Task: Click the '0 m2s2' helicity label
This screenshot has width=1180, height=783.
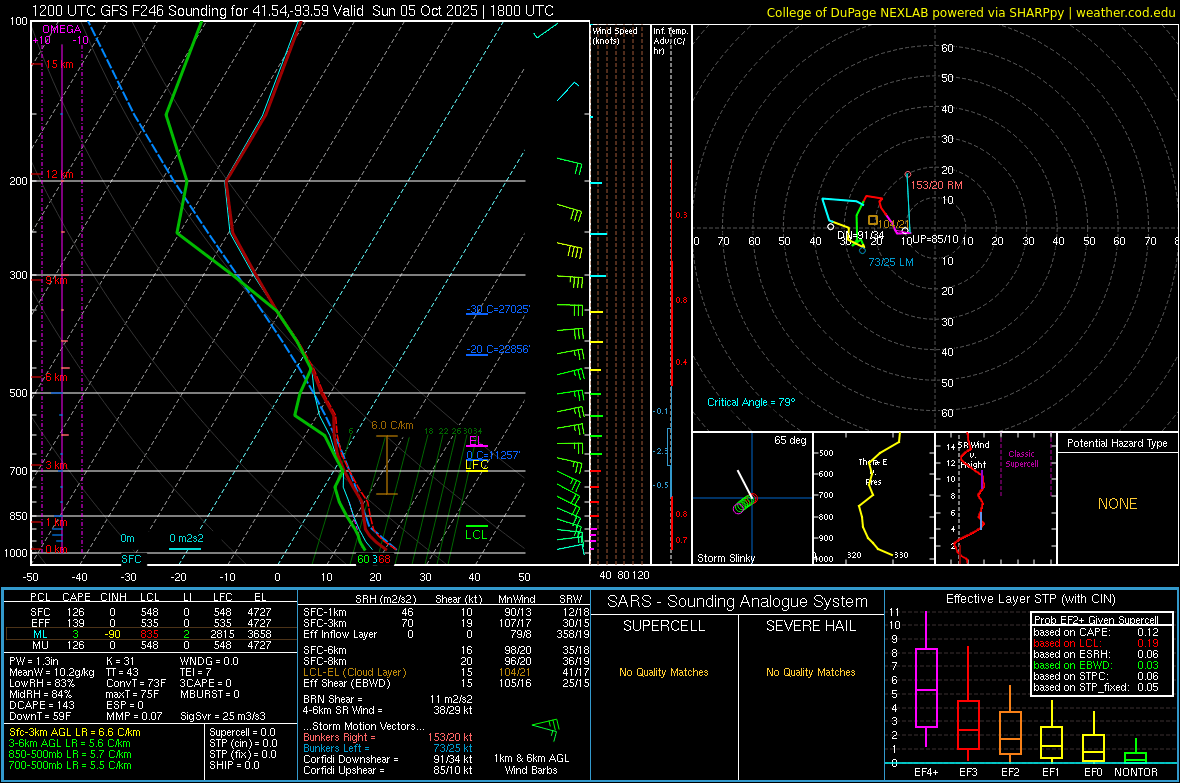Action: tap(186, 538)
